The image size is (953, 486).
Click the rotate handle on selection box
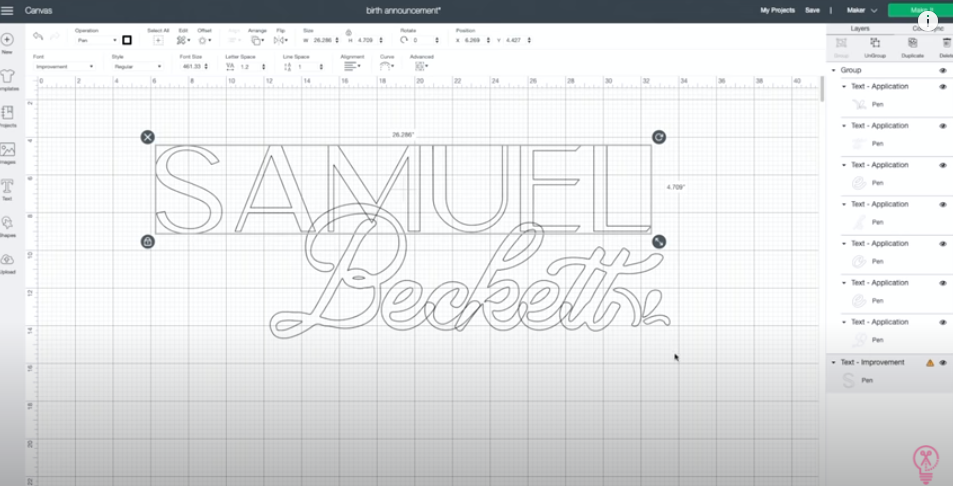659,137
